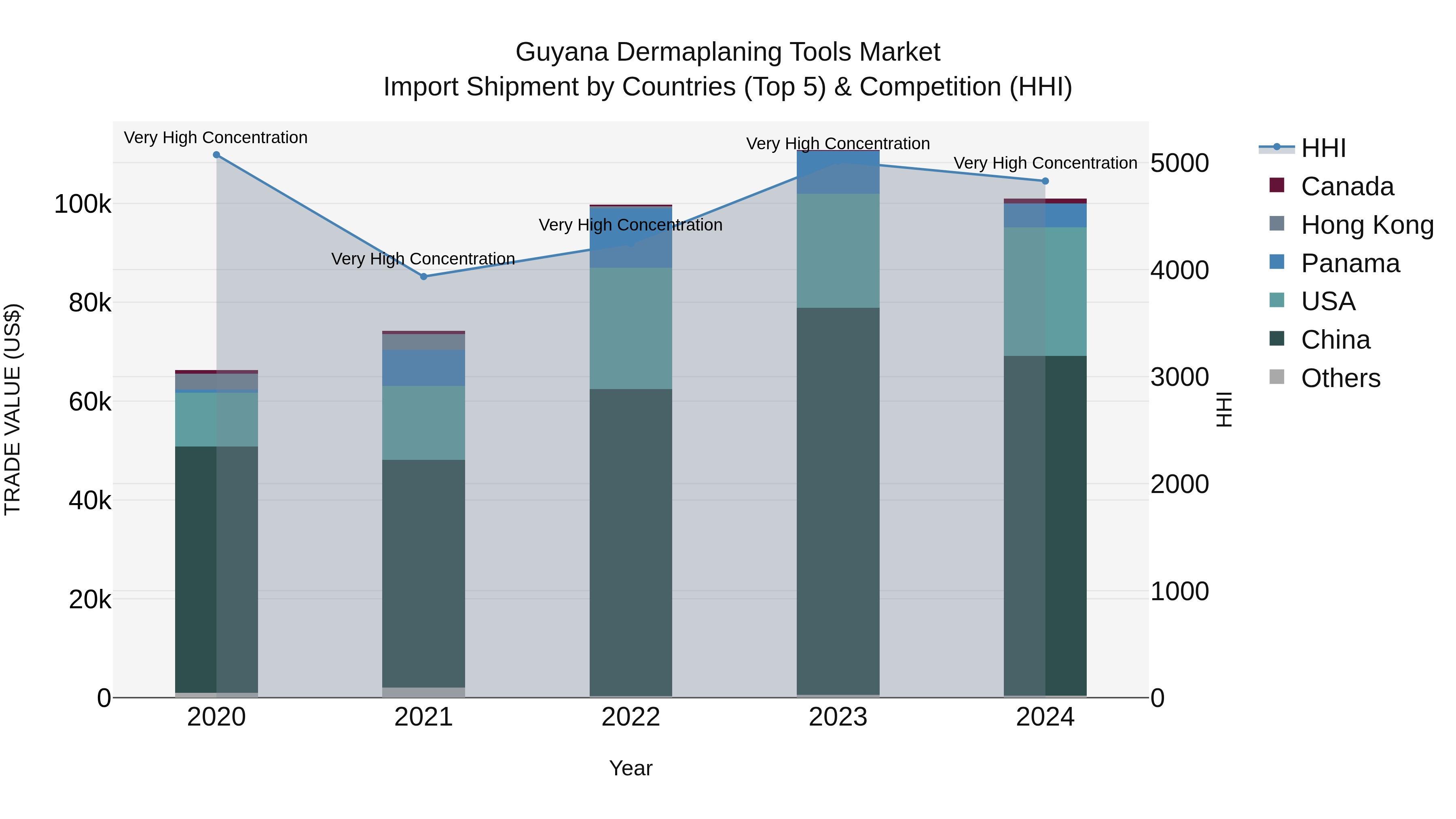
Task: Toggle the Panama legend label
Action: [1350, 263]
